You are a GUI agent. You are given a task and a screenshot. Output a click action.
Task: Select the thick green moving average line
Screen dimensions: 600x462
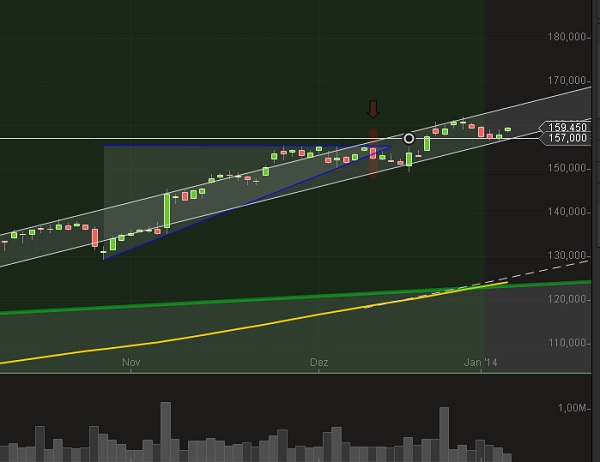pos(295,298)
